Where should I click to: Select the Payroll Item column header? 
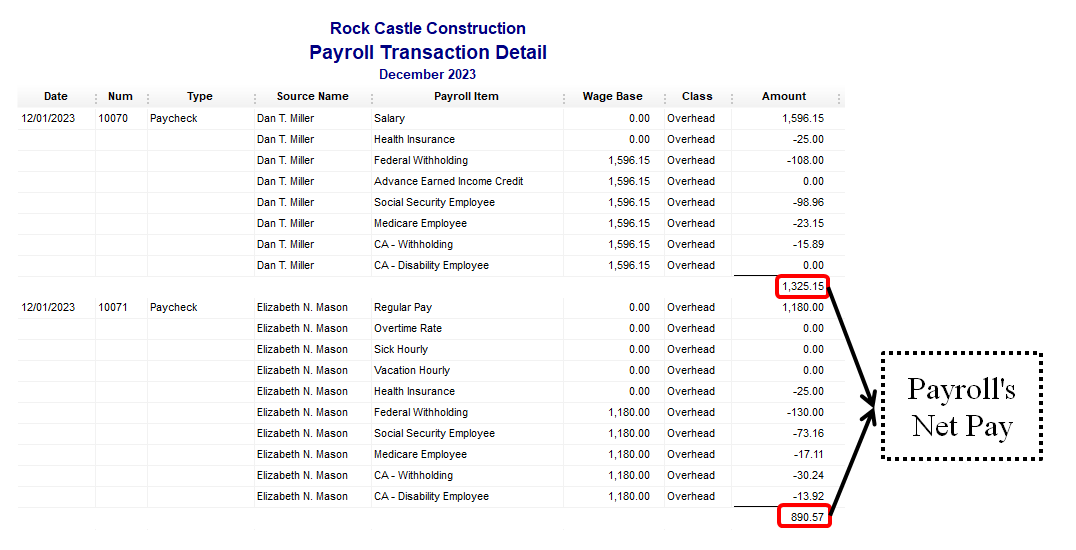click(x=466, y=97)
